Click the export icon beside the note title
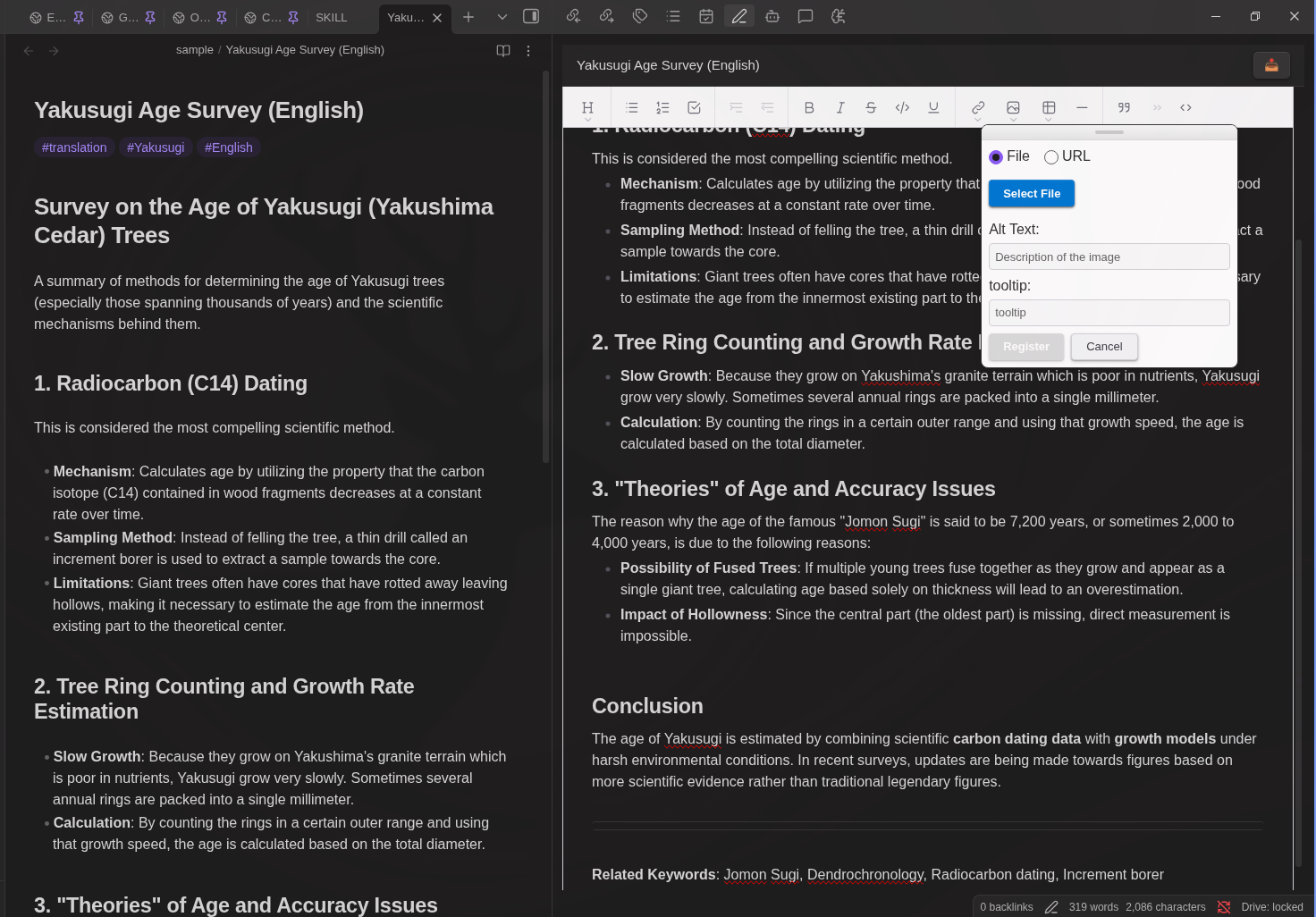Image resolution: width=1316 pixels, height=917 pixels. 1271,65
